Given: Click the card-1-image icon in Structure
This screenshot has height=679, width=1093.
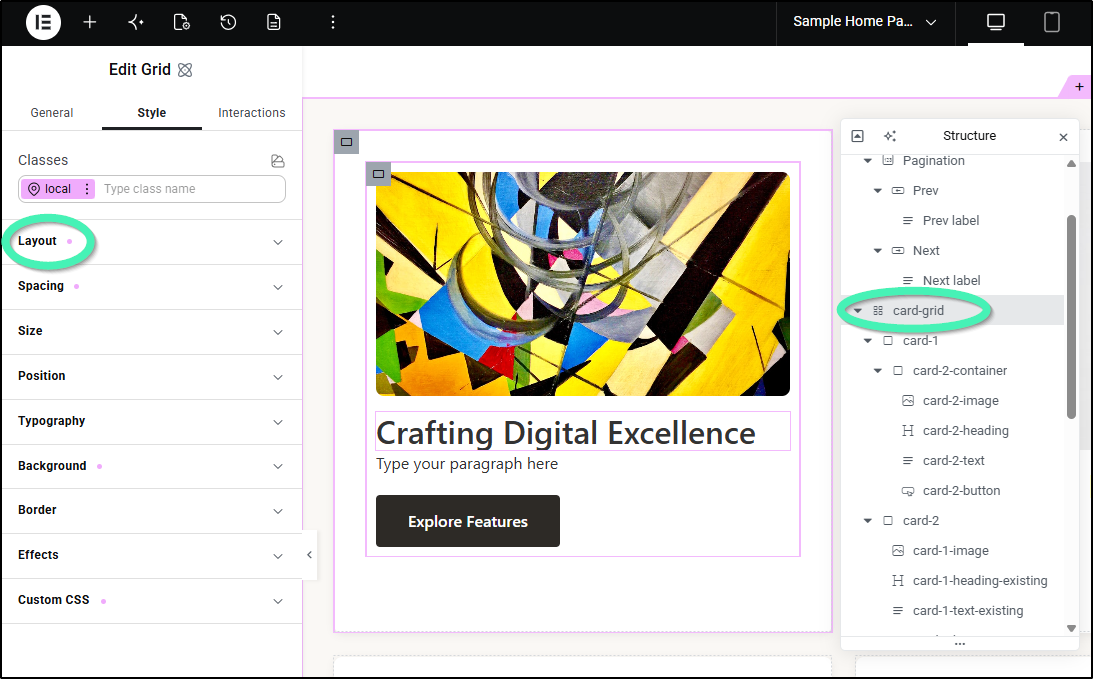Looking at the screenshot, I should tap(898, 551).
